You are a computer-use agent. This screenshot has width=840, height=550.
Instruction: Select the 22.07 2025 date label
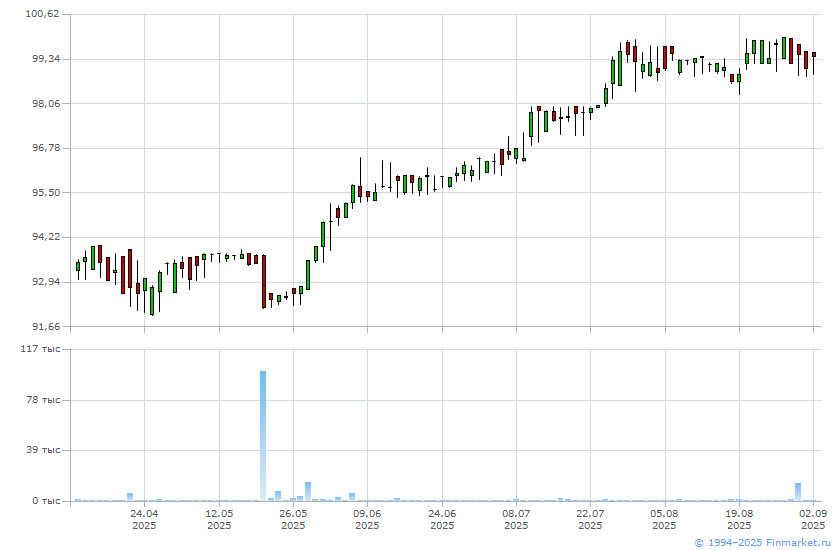click(x=590, y=519)
